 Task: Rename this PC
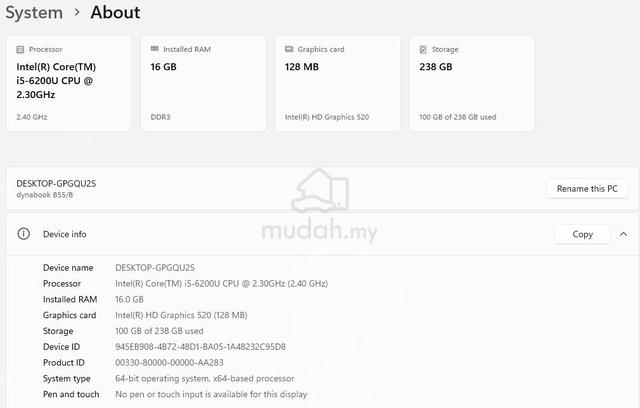tap(587, 188)
